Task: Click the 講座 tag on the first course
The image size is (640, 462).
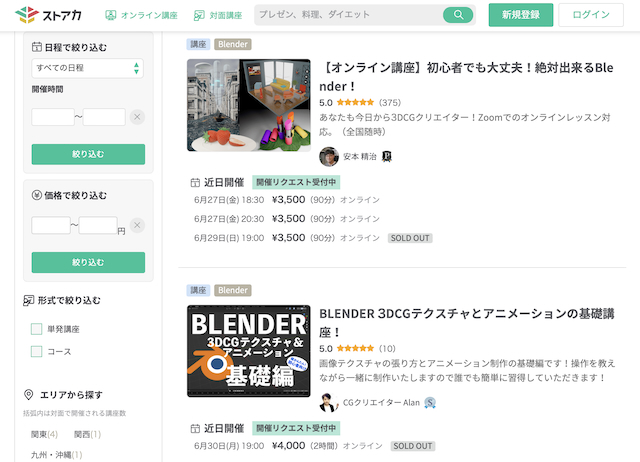Action: 198,44
